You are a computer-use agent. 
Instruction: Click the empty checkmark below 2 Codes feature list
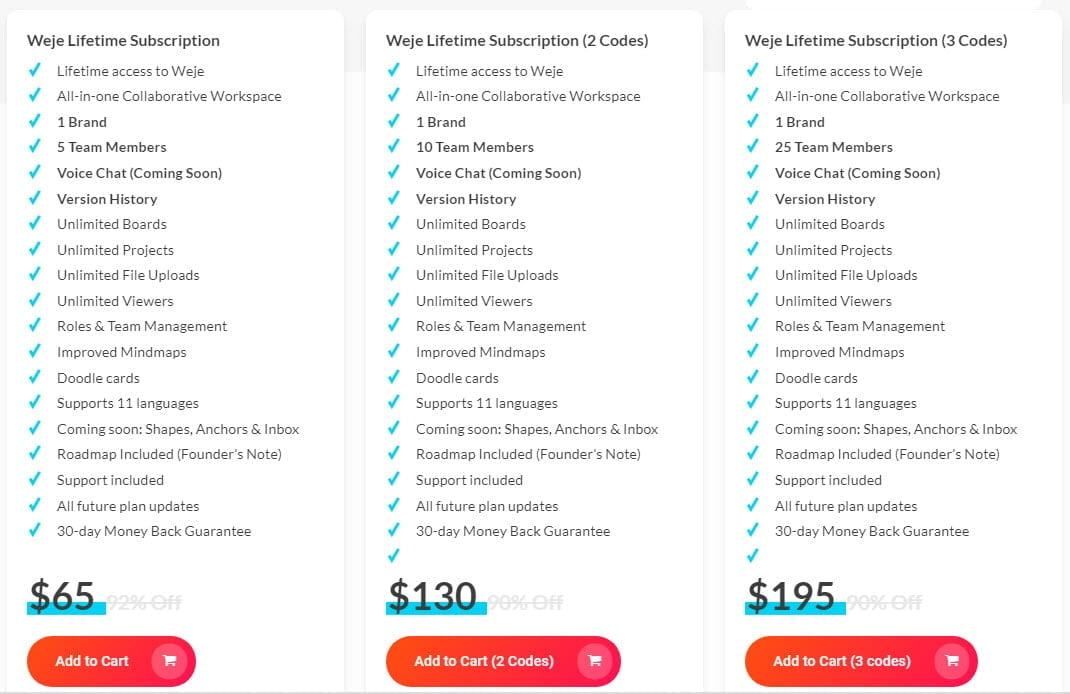(394, 556)
